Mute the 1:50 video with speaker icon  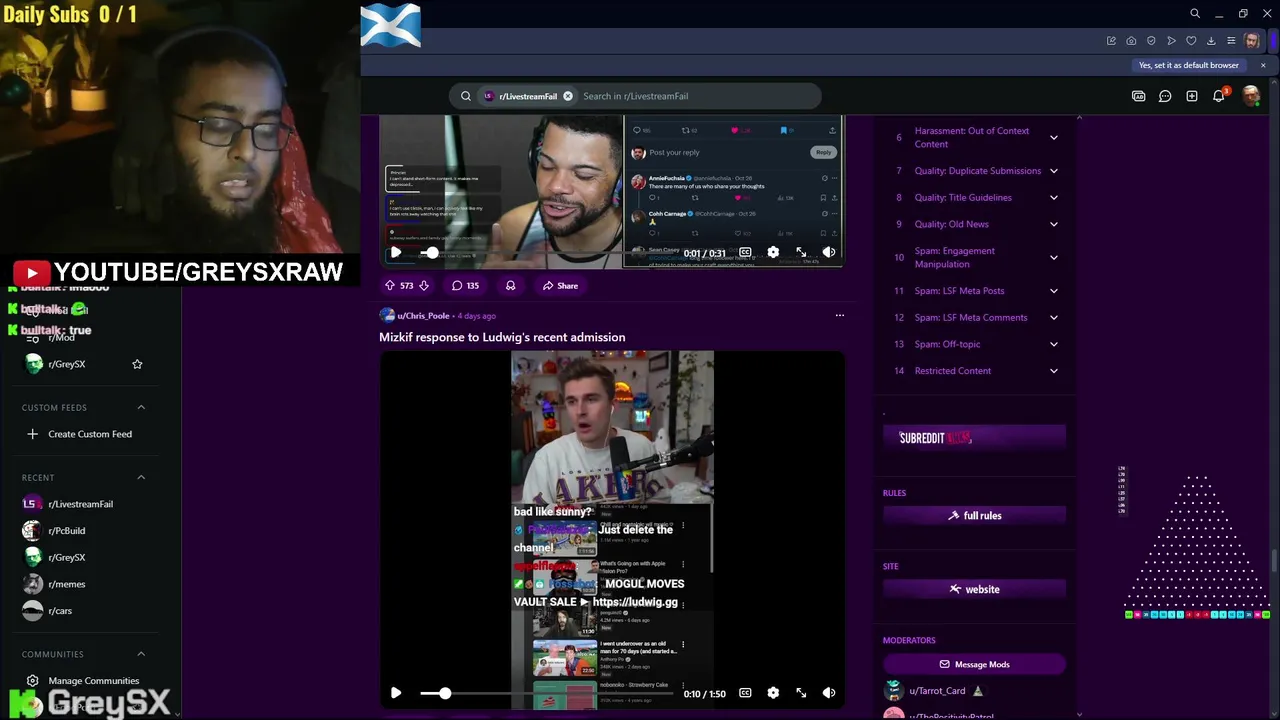tap(829, 693)
